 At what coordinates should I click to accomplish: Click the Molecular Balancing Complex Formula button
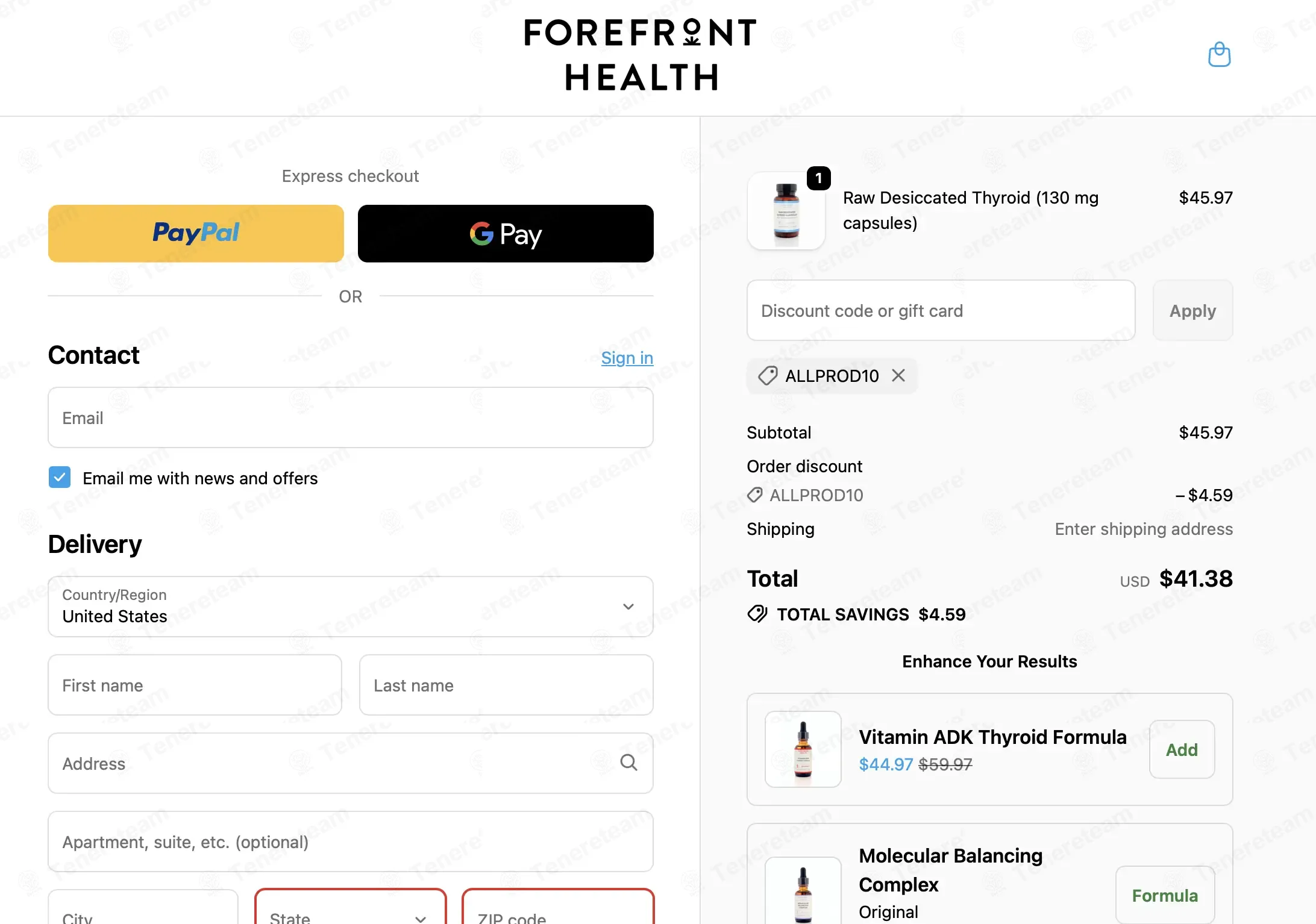pyautogui.click(x=1165, y=895)
